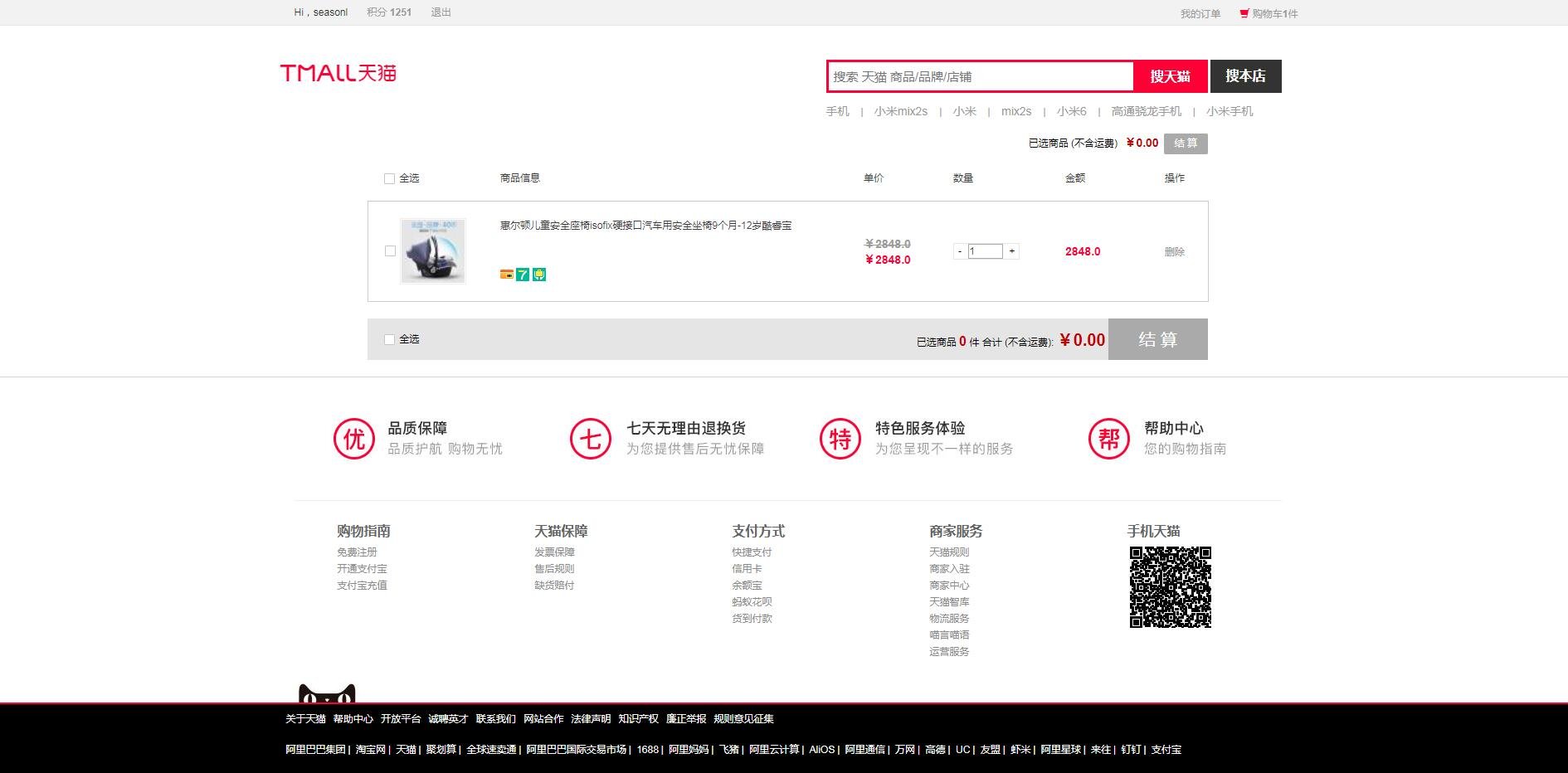Image resolution: width=1568 pixels, height=773 pixels.
Task: Click the 七 seven-day return circle icon
Action: (x=591, y=439)
